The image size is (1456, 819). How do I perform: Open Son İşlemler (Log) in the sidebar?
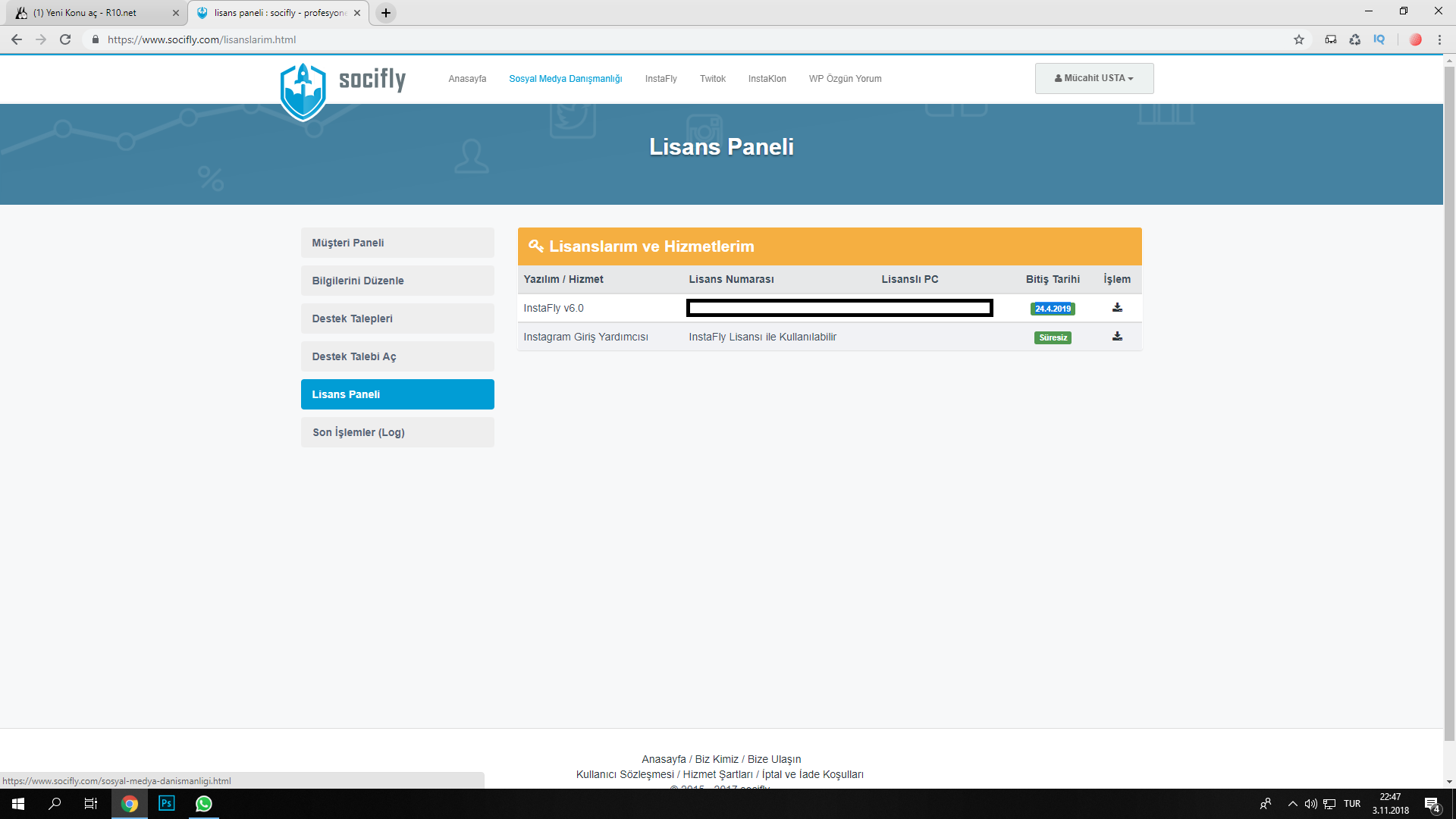397,432
